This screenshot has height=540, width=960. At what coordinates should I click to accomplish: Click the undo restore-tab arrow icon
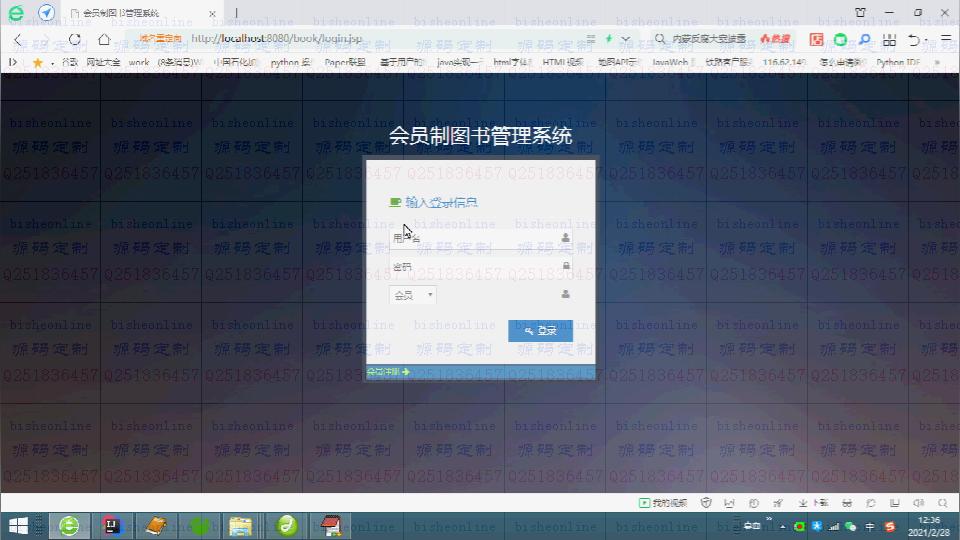[x=914, y=40]
